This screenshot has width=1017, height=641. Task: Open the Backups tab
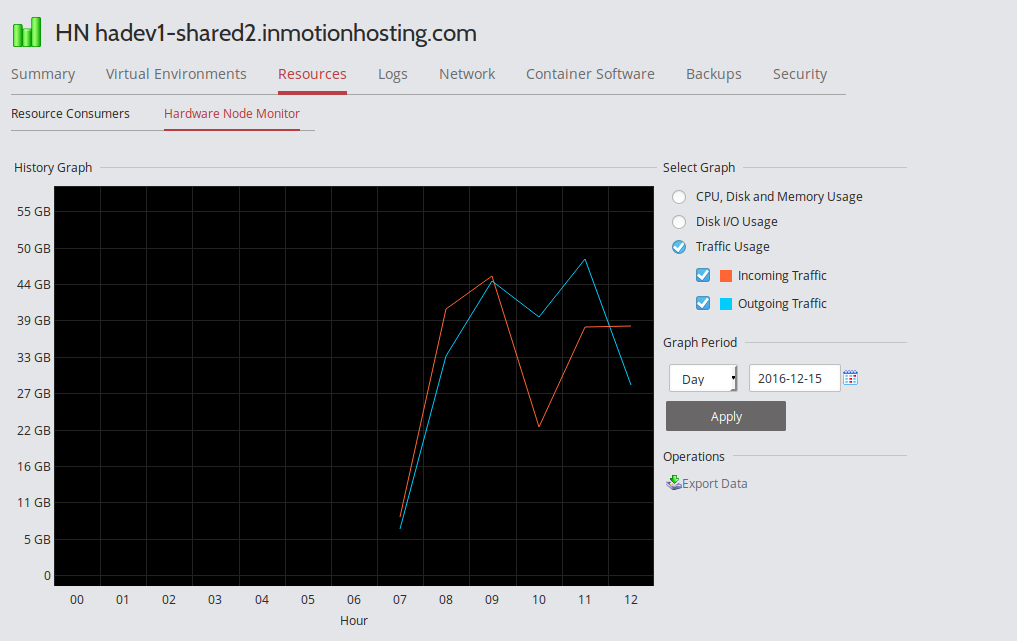click(x=713, y=74)
